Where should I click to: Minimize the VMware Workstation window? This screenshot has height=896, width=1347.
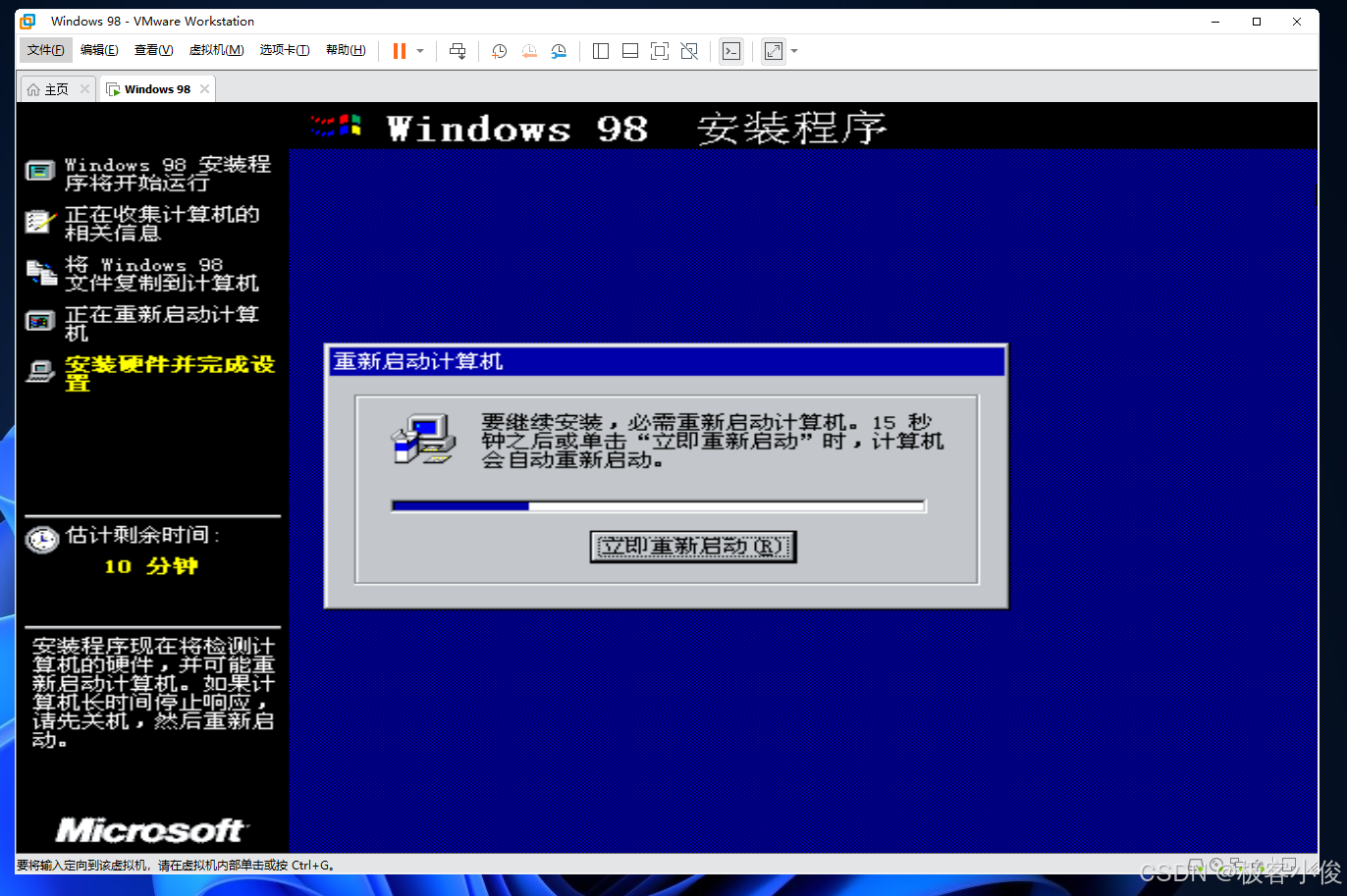[x=1216, y=21]
